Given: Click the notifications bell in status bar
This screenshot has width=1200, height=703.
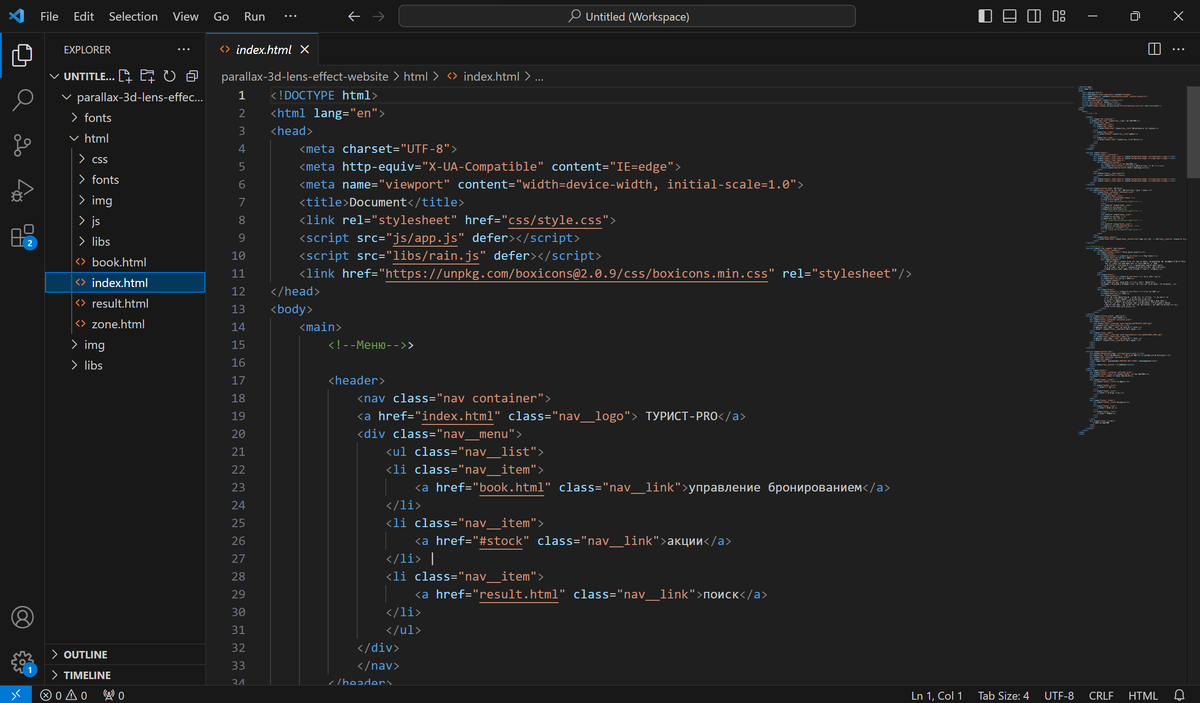Looking at the screenshot, I should (1180, 695).
